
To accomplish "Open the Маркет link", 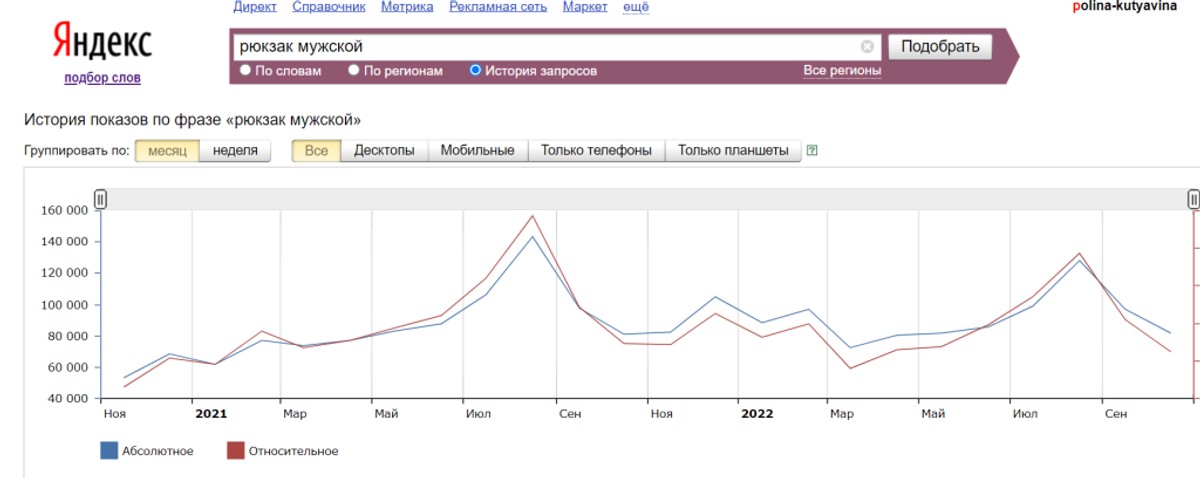I will coord(585,7).
